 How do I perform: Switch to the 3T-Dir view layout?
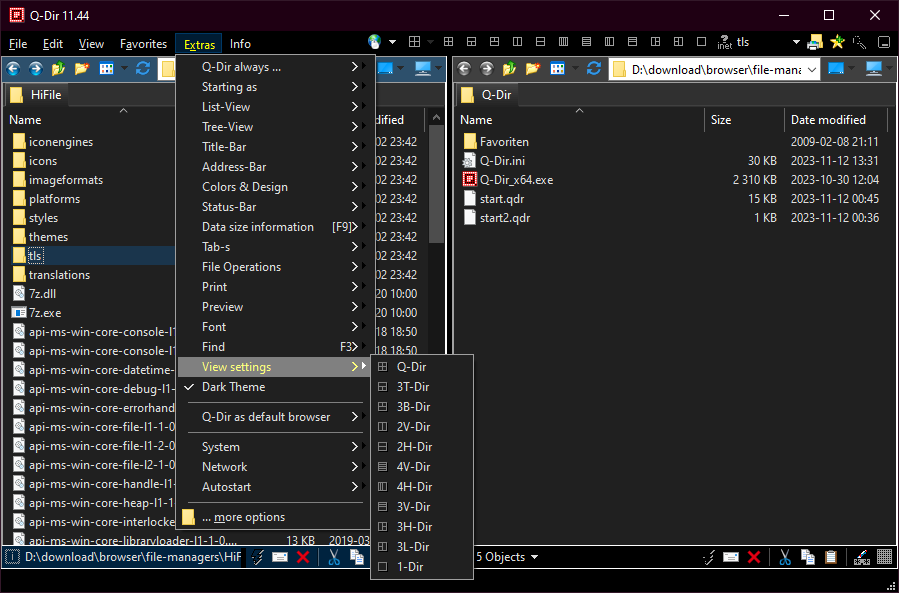(x=412, y=387)
